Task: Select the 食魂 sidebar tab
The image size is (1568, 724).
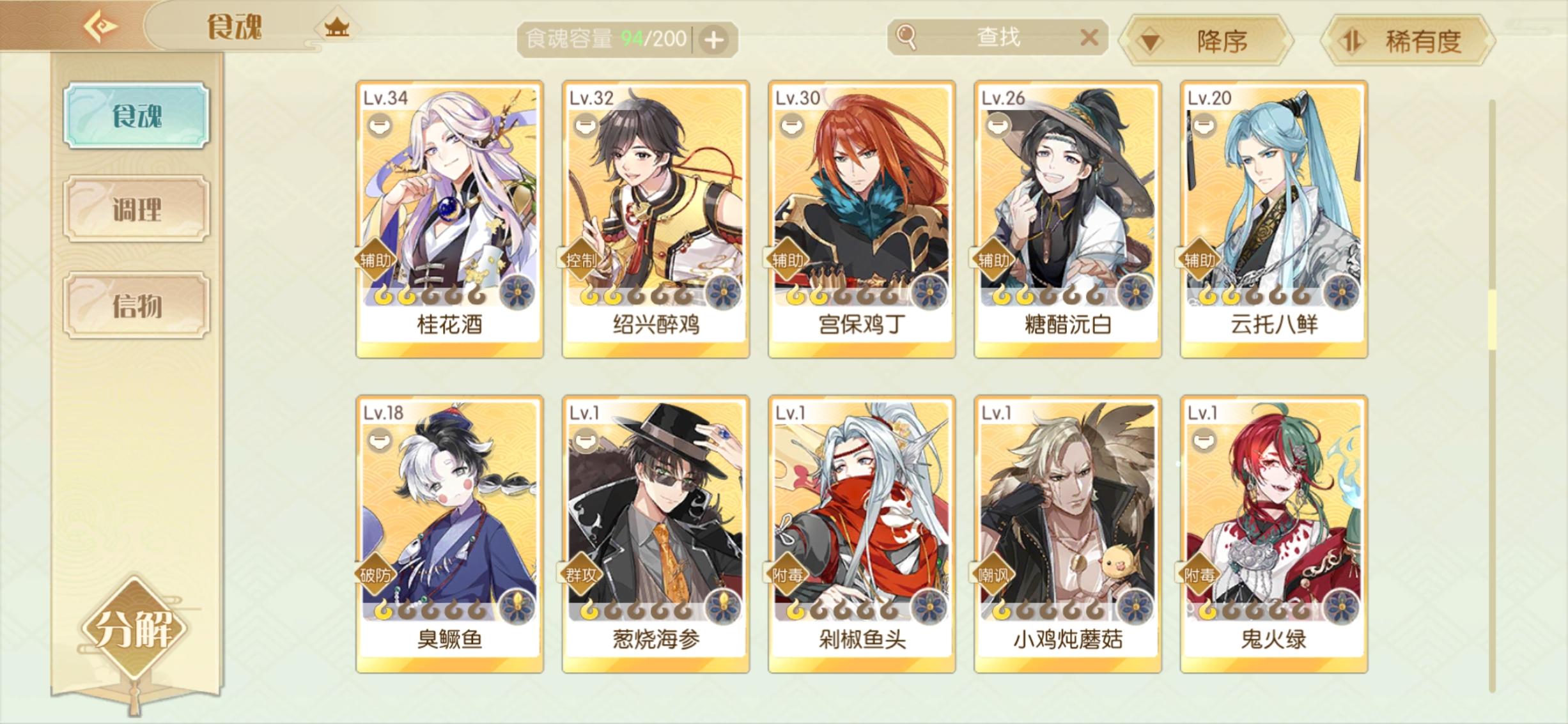Action: [x=137, y=116]
